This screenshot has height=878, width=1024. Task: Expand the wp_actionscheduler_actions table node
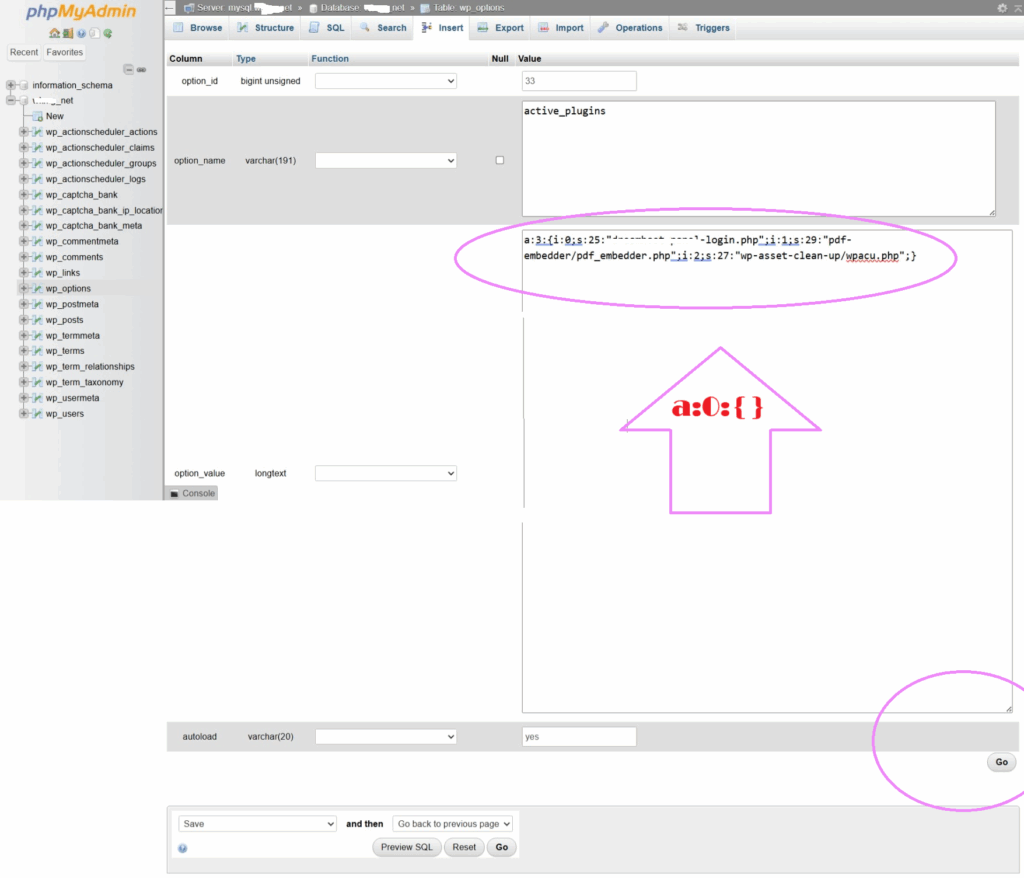pos(24,132)
